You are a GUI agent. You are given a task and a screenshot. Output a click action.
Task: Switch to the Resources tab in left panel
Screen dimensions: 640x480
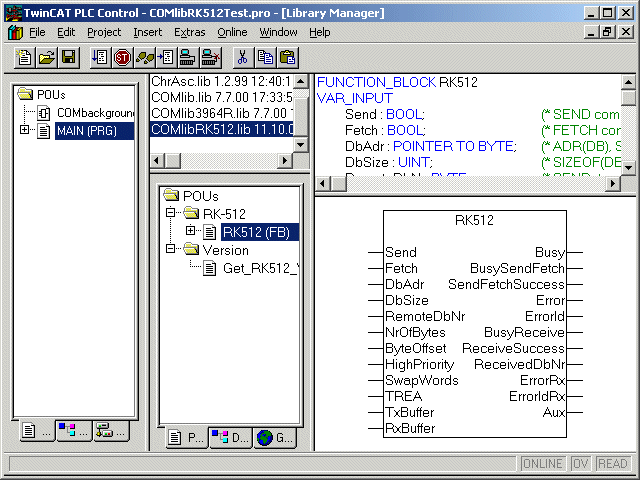click(x=108, y=431)
